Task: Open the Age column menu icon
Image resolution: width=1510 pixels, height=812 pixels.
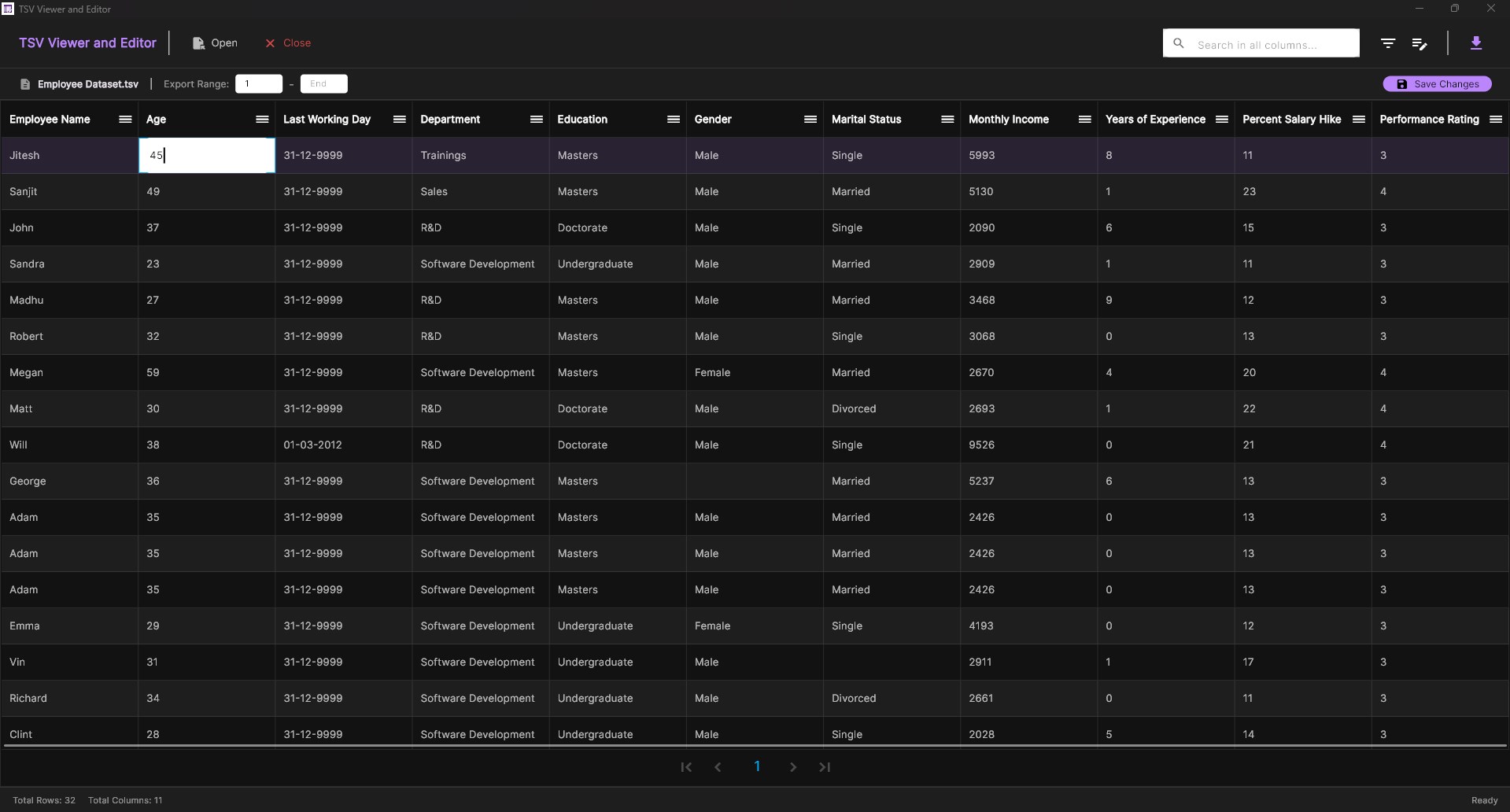Action: tap(262, 120)
